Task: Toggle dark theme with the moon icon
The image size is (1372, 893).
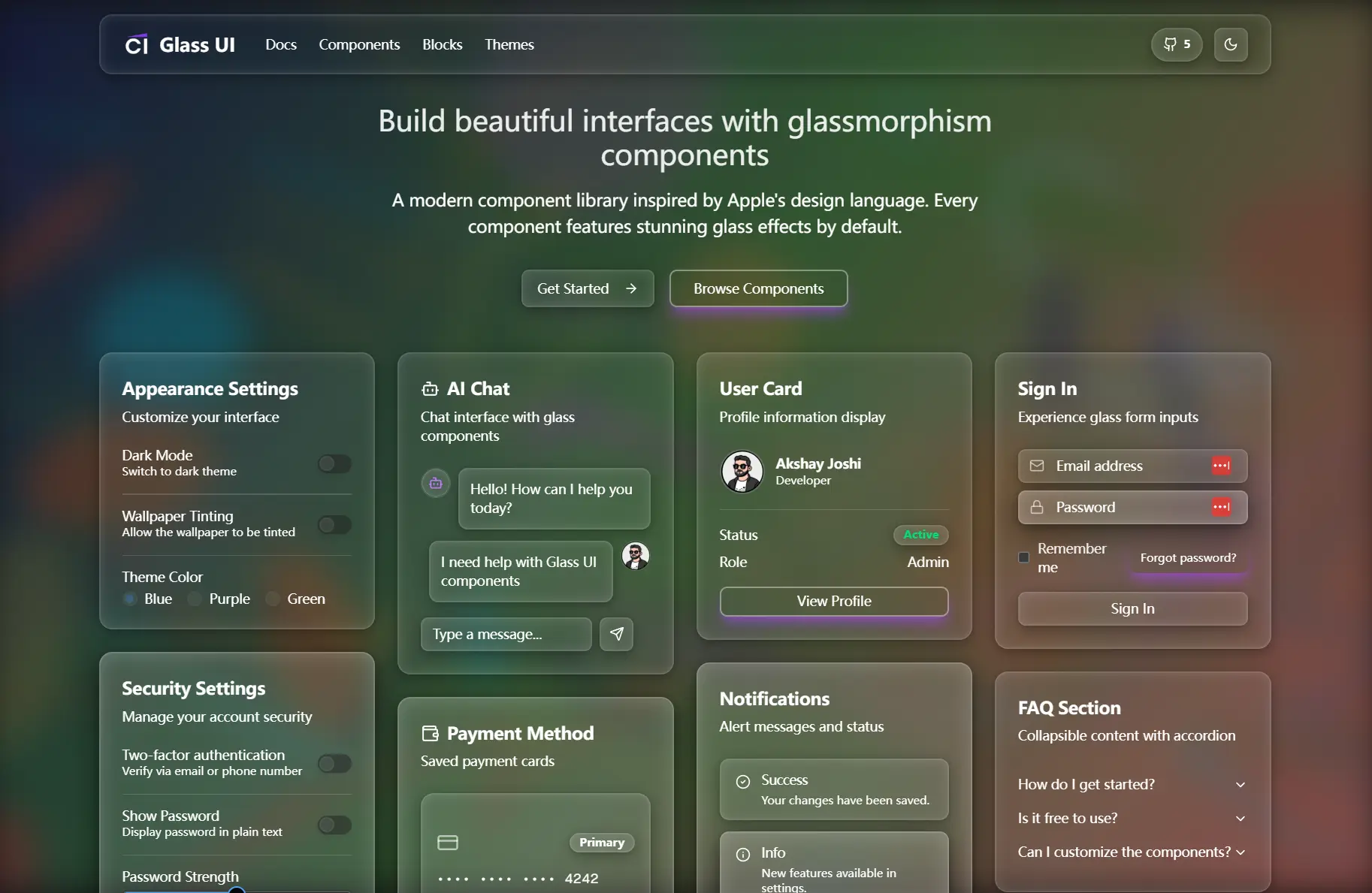Action: pos(1231,44)
